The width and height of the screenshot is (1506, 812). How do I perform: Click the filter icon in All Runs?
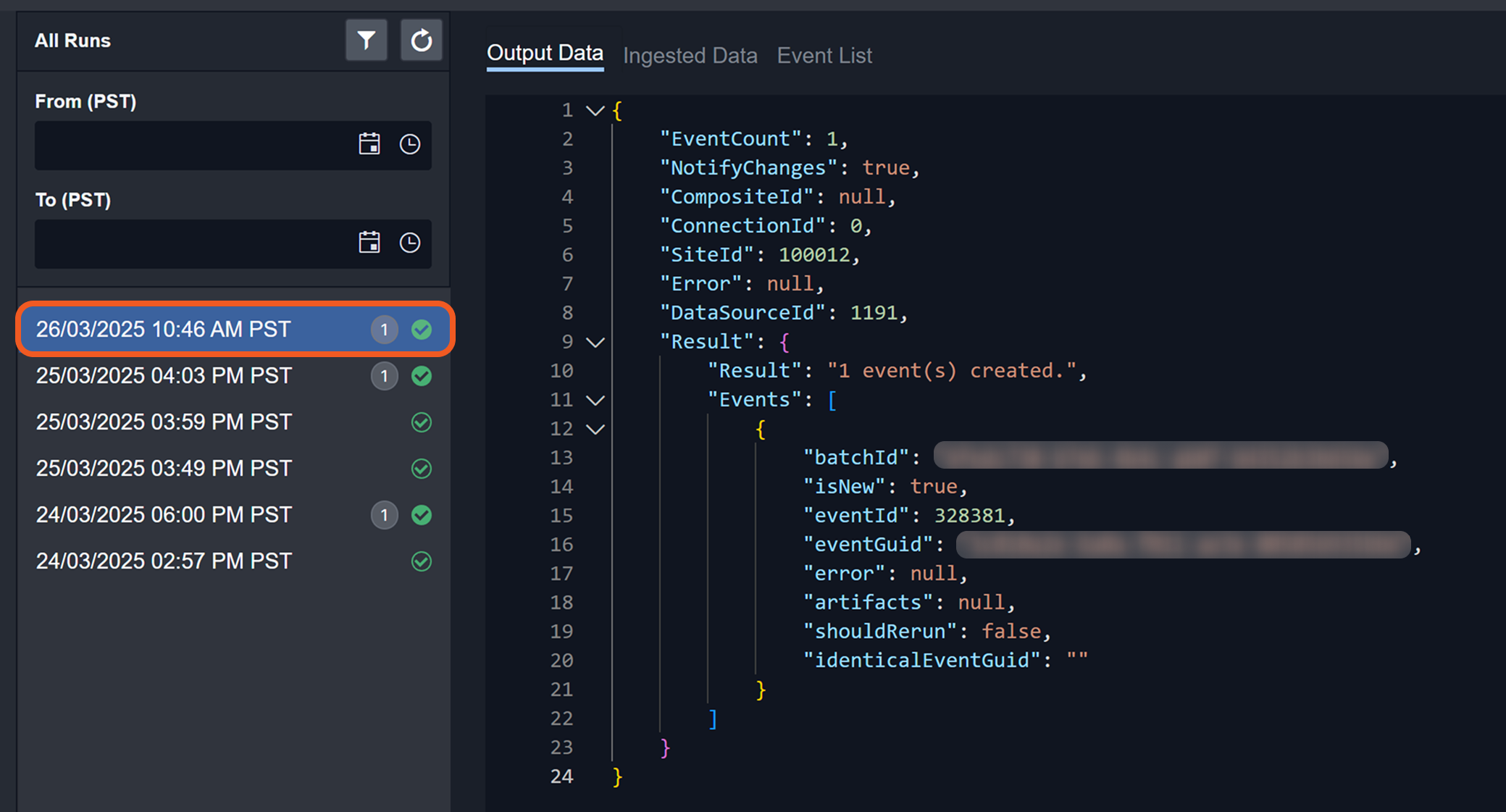click(366, 41)
